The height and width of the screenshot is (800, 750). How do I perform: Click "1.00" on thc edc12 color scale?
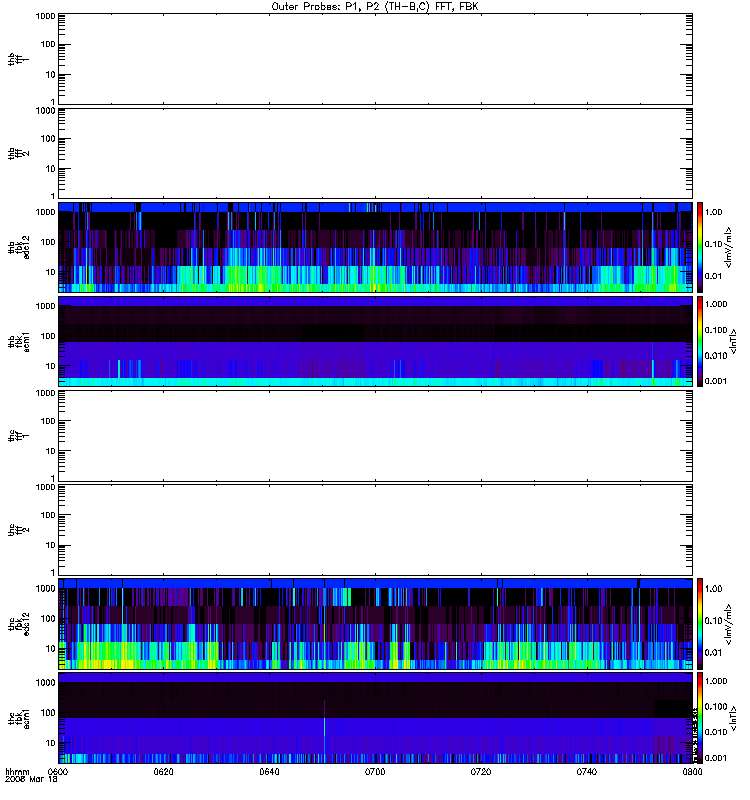(x=713, y=589)
